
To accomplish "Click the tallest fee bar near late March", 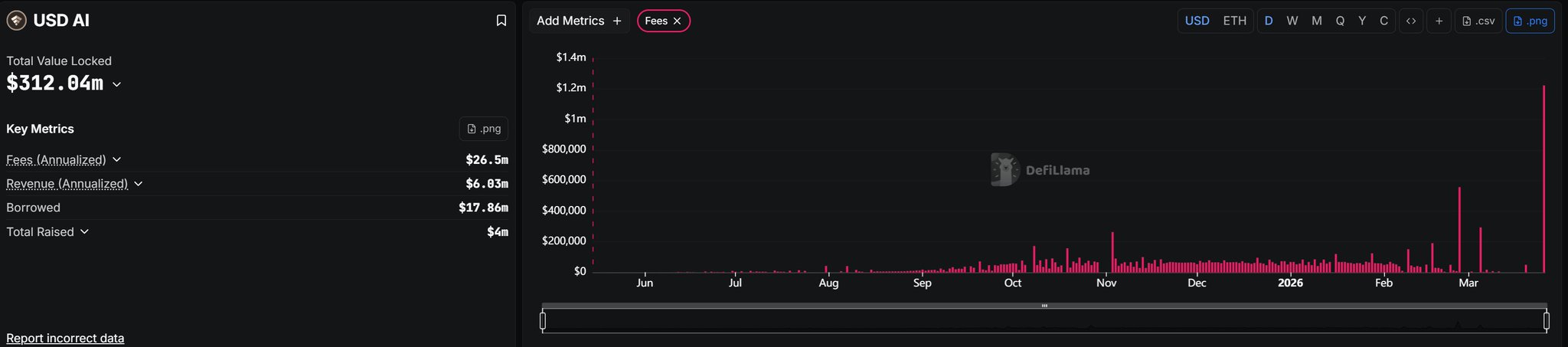I will 1543,179.
